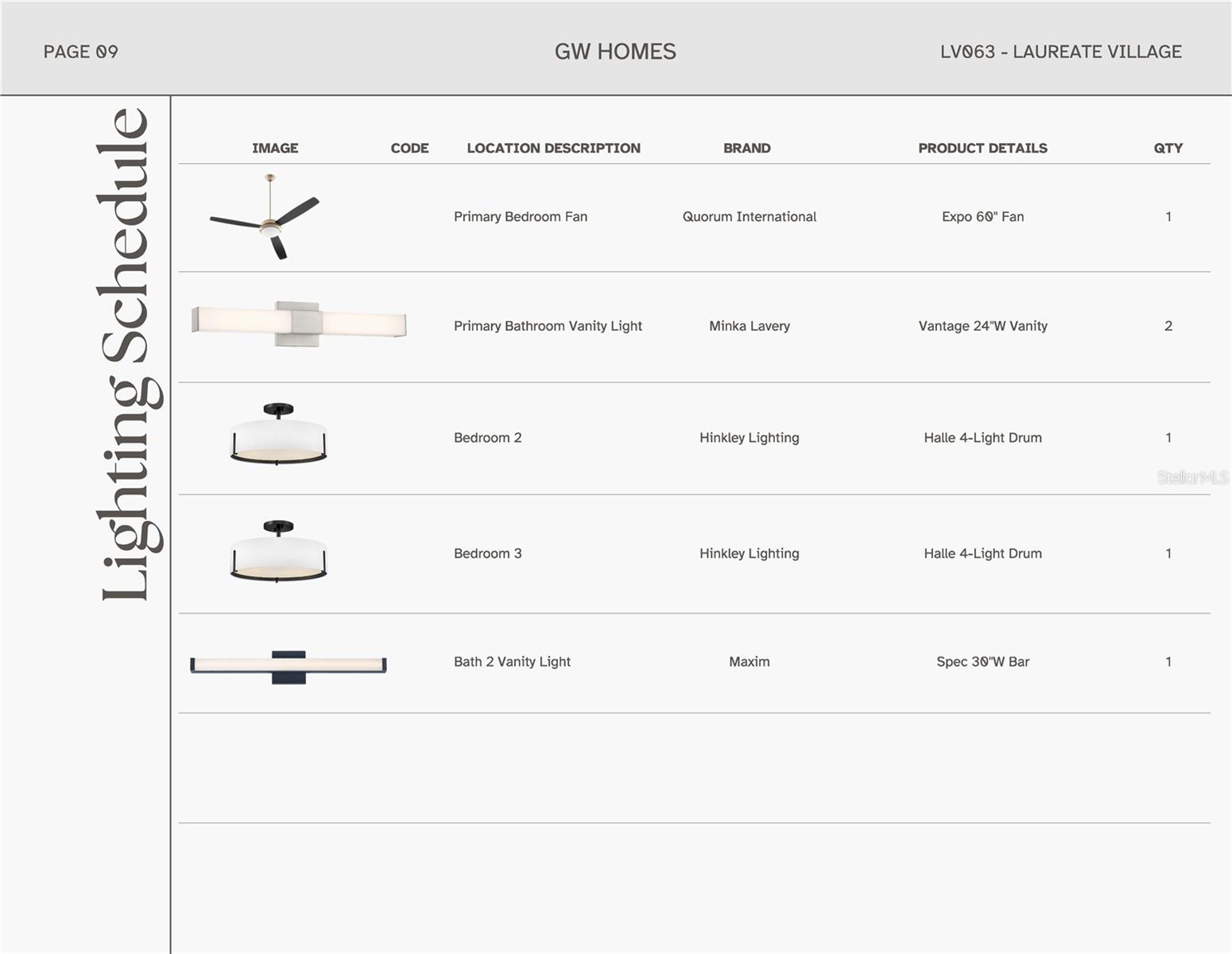Click the Bedroom 2 drum light image

278,434
